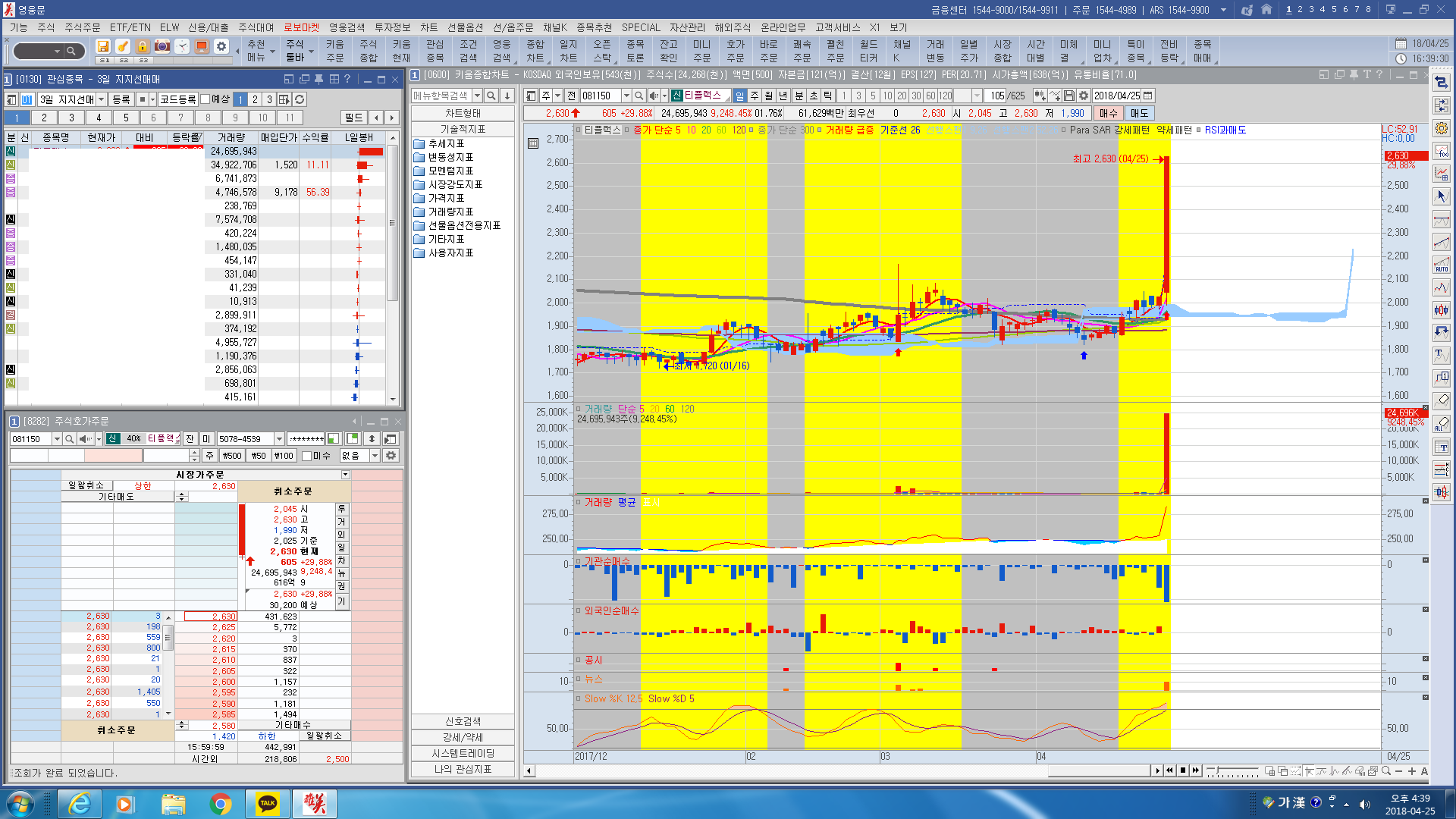Click the gear icon in right sidebar
1456x819 pixels.
[x=1442, y=128]
